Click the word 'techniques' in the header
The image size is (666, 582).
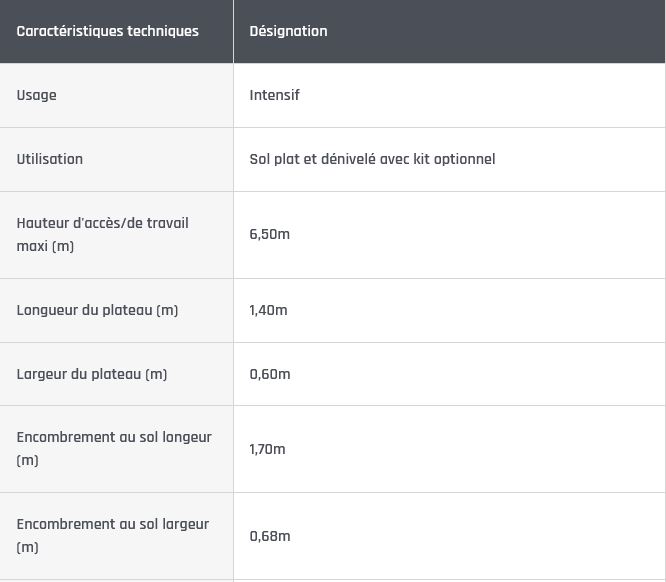click(x=163, y=31)
